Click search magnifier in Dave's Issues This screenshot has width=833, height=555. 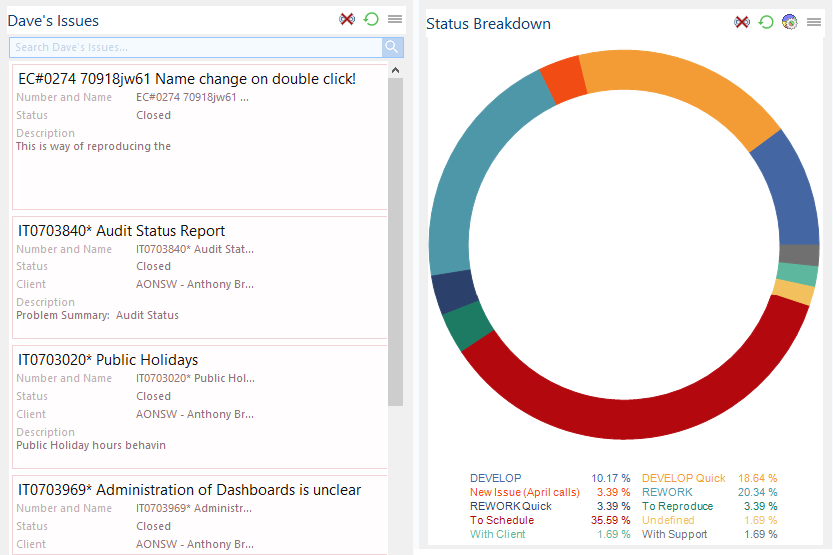tap(392, 47)
